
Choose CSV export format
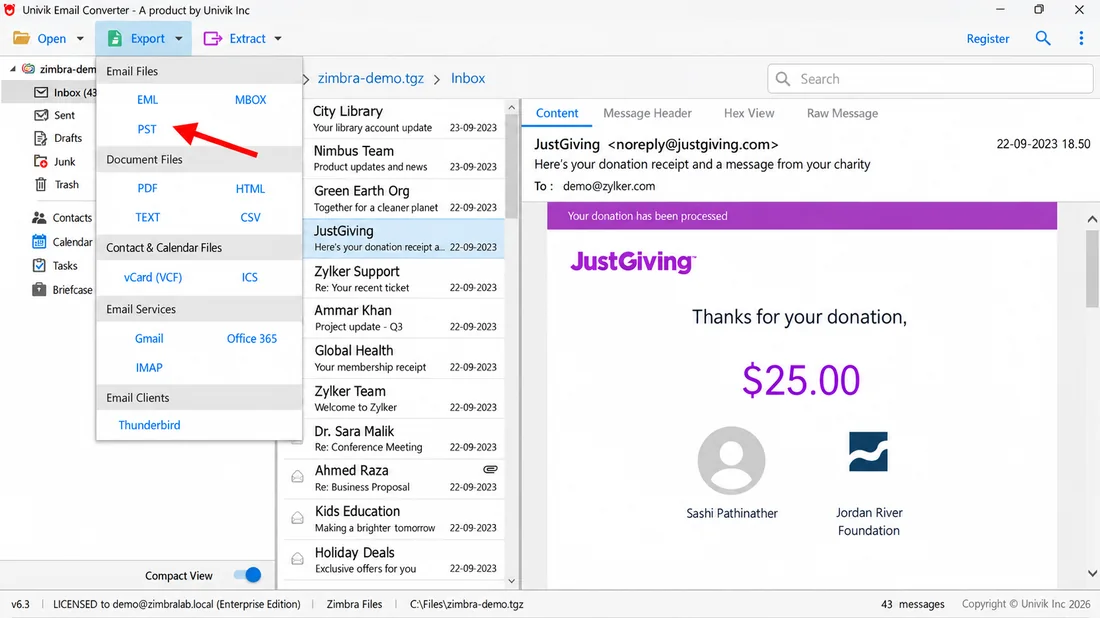250,217
